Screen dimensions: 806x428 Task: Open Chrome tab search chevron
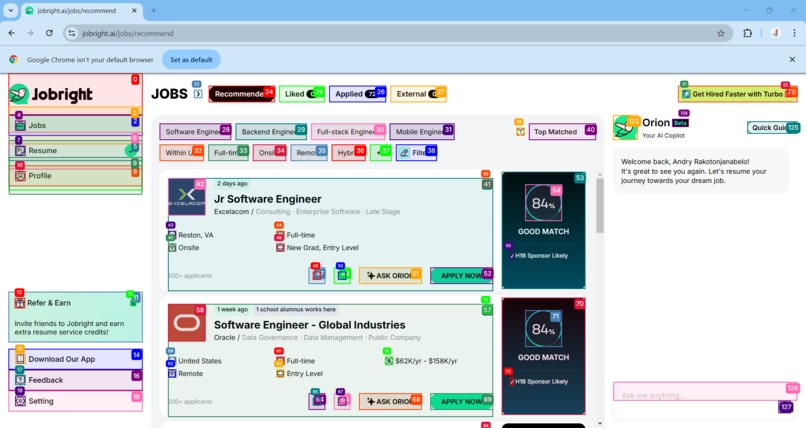(10, 10)
